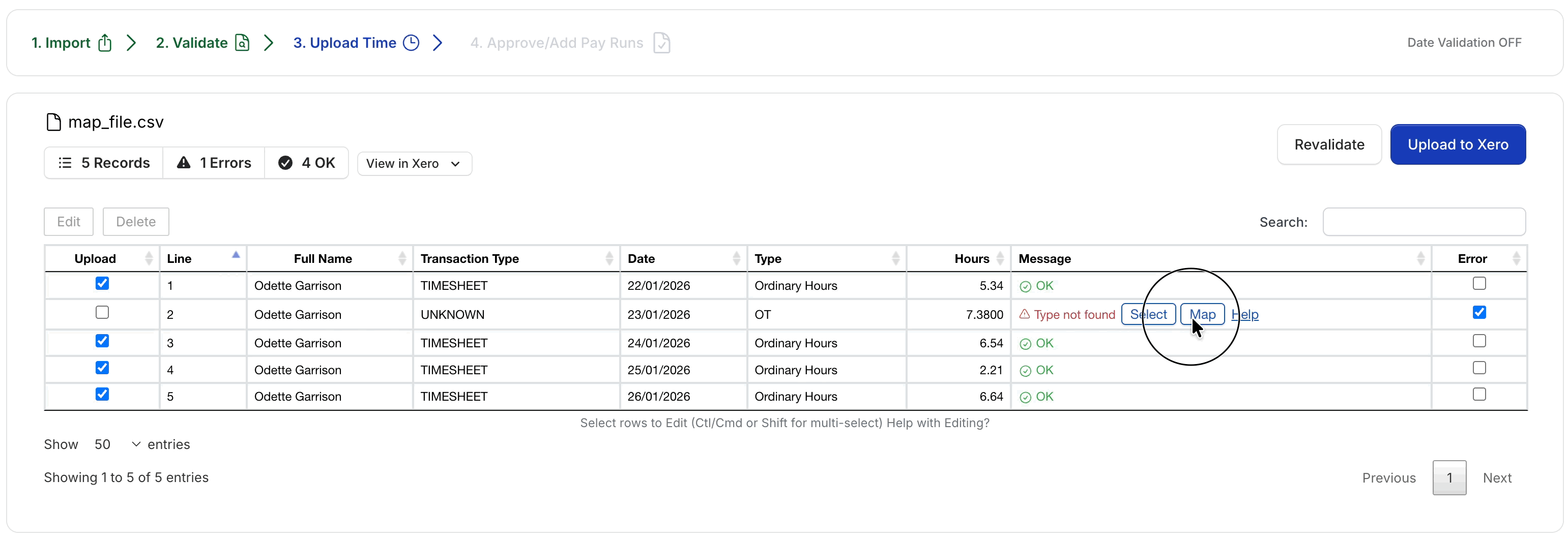The image size is (1568, 539).
Task: Go to the 2. Validate step
Action: tap(191, 43)
